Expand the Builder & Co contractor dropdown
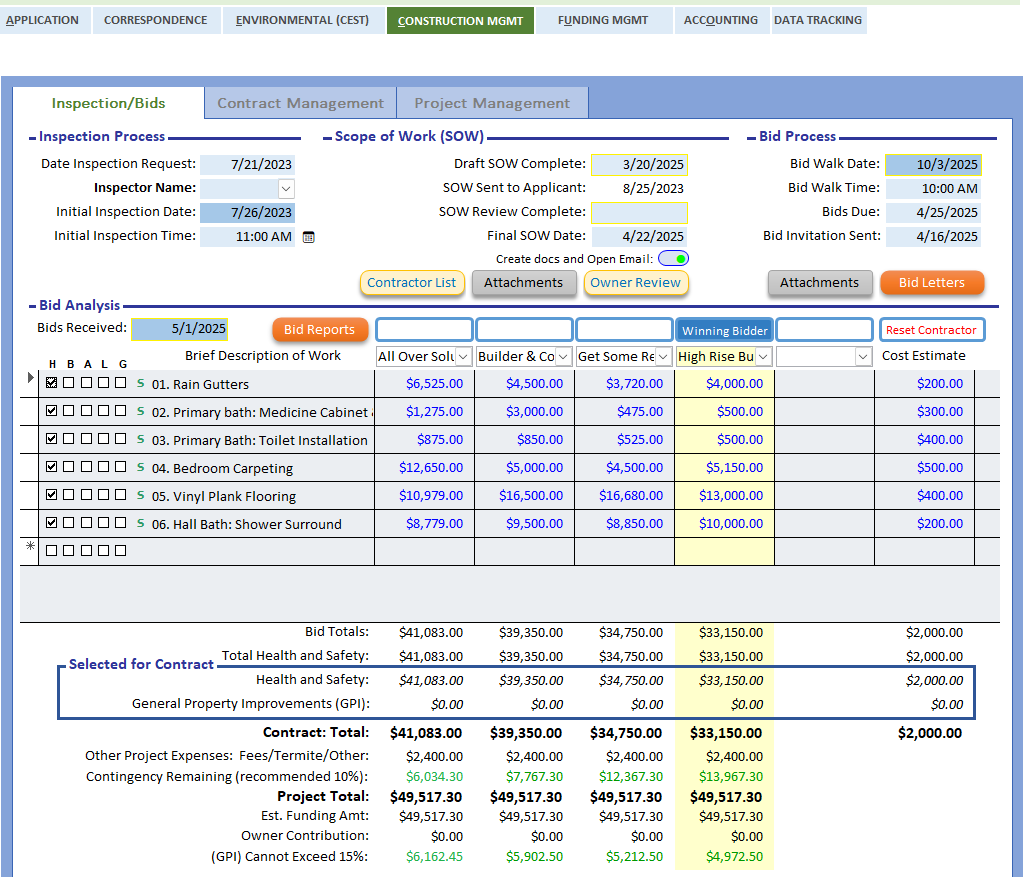Image resolution: width=1023 pixels, height=877 pixels. pyautogui.click(x=564, y=356)
